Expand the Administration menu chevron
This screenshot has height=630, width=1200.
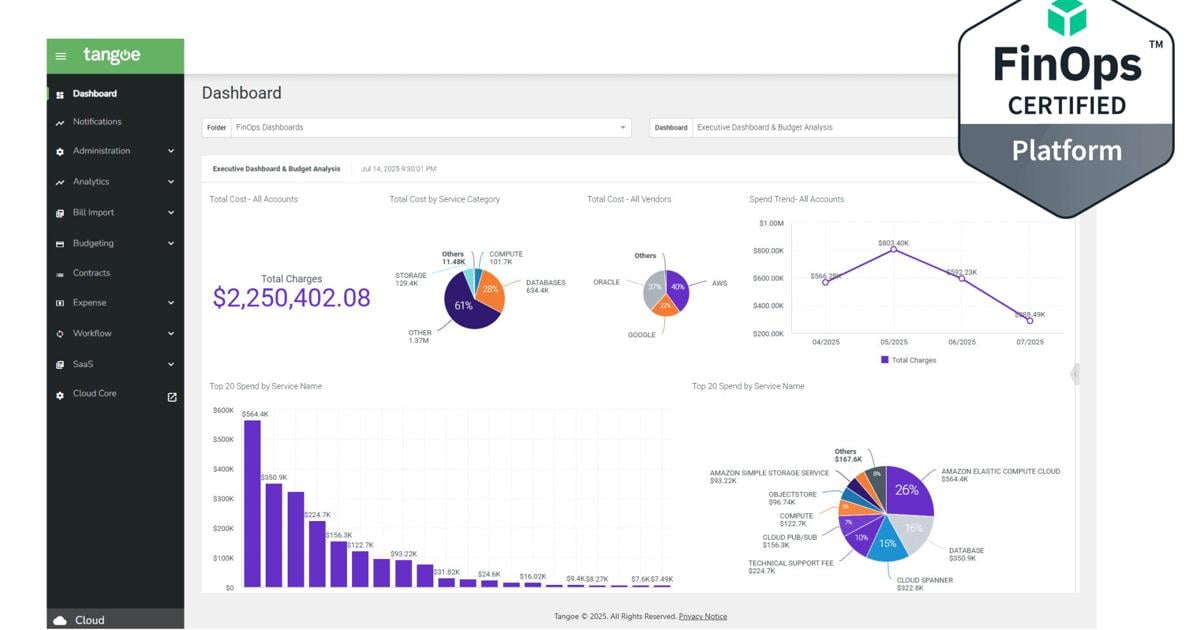(171, 151)
